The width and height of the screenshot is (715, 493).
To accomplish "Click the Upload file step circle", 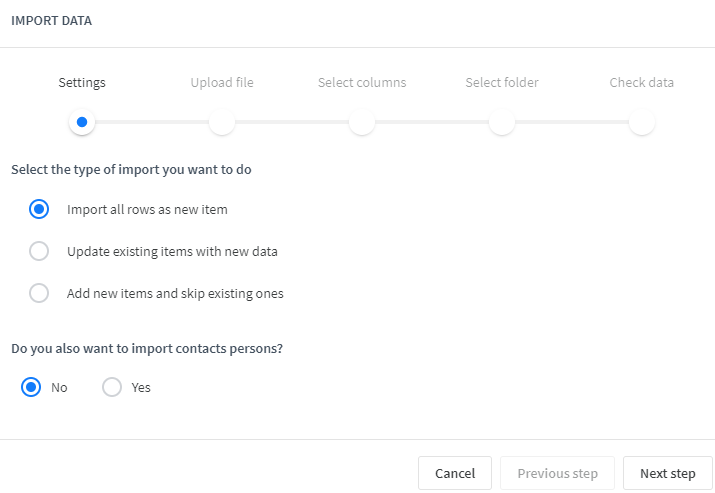I will point(222,122).
